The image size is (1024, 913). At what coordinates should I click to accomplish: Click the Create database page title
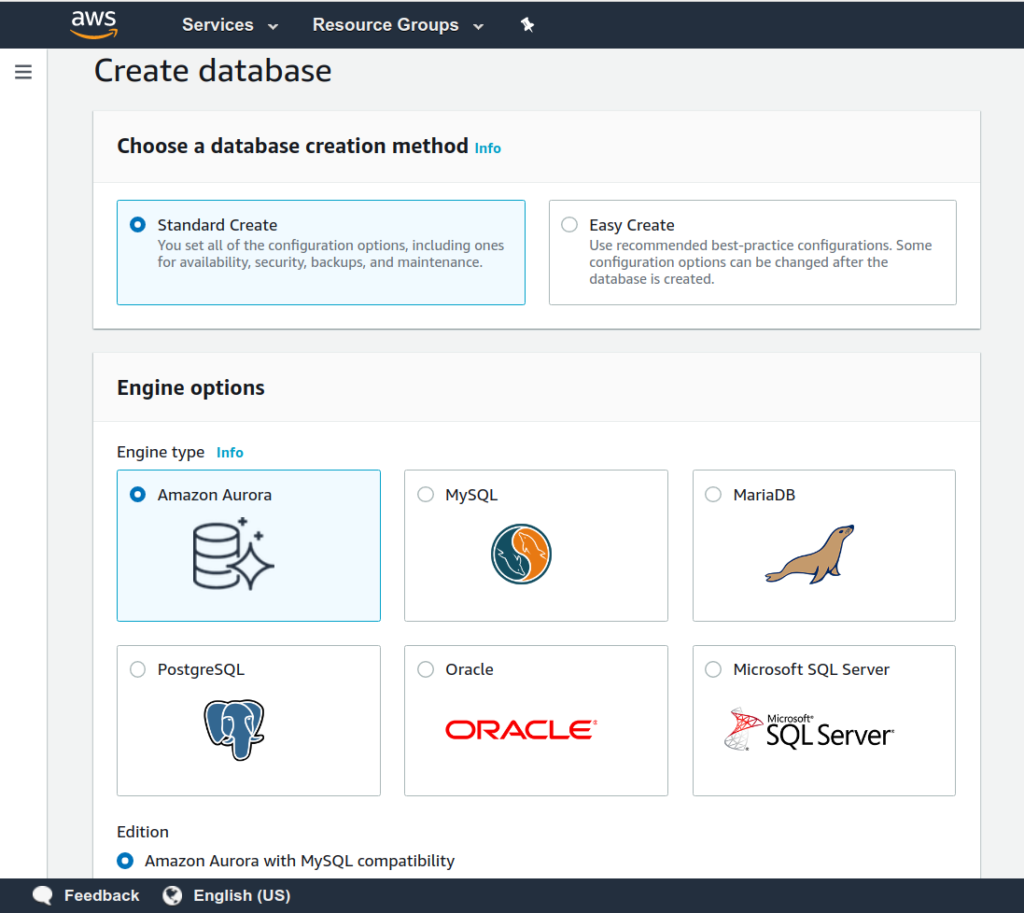click(x=213, y=71)
